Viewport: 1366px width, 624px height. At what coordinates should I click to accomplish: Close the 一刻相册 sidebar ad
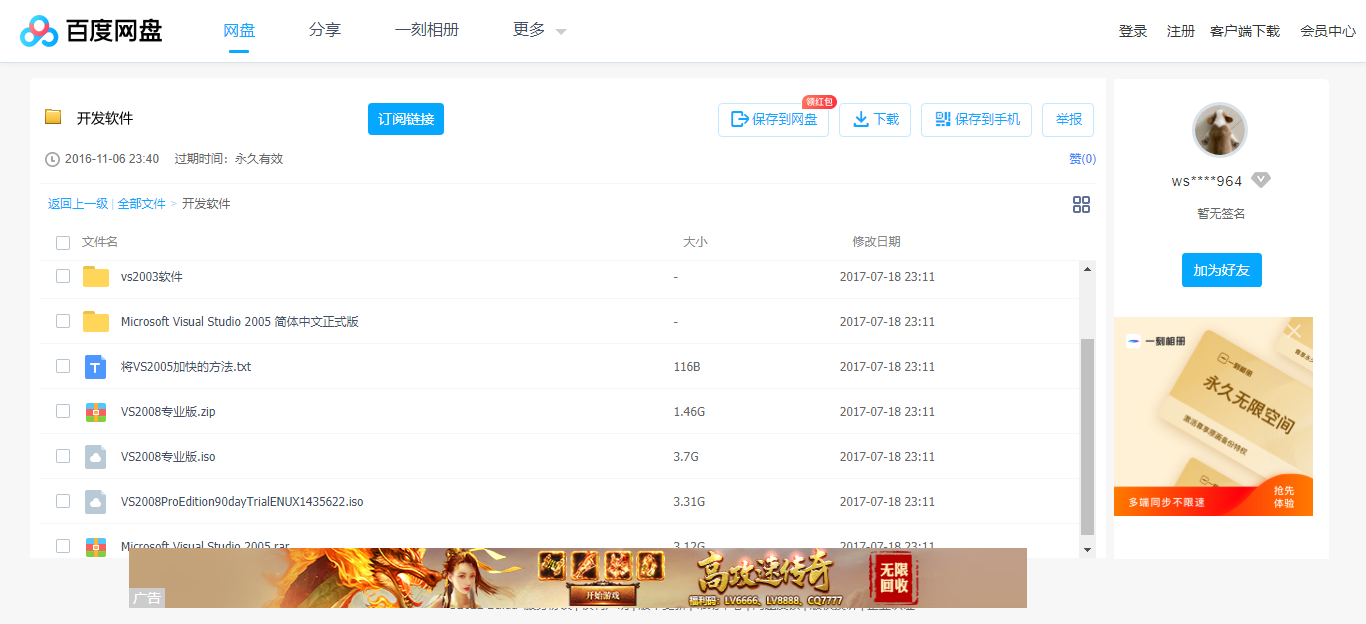coord(1293,330)
